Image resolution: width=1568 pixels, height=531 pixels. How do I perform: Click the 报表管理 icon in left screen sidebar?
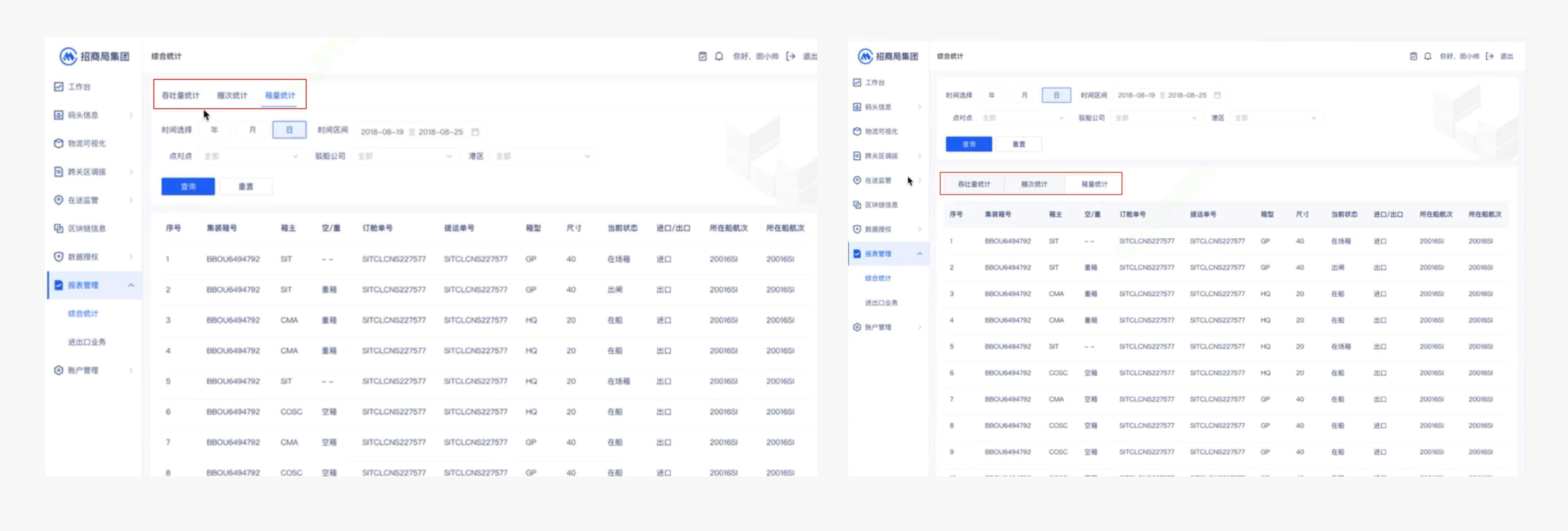coord(58,285)
